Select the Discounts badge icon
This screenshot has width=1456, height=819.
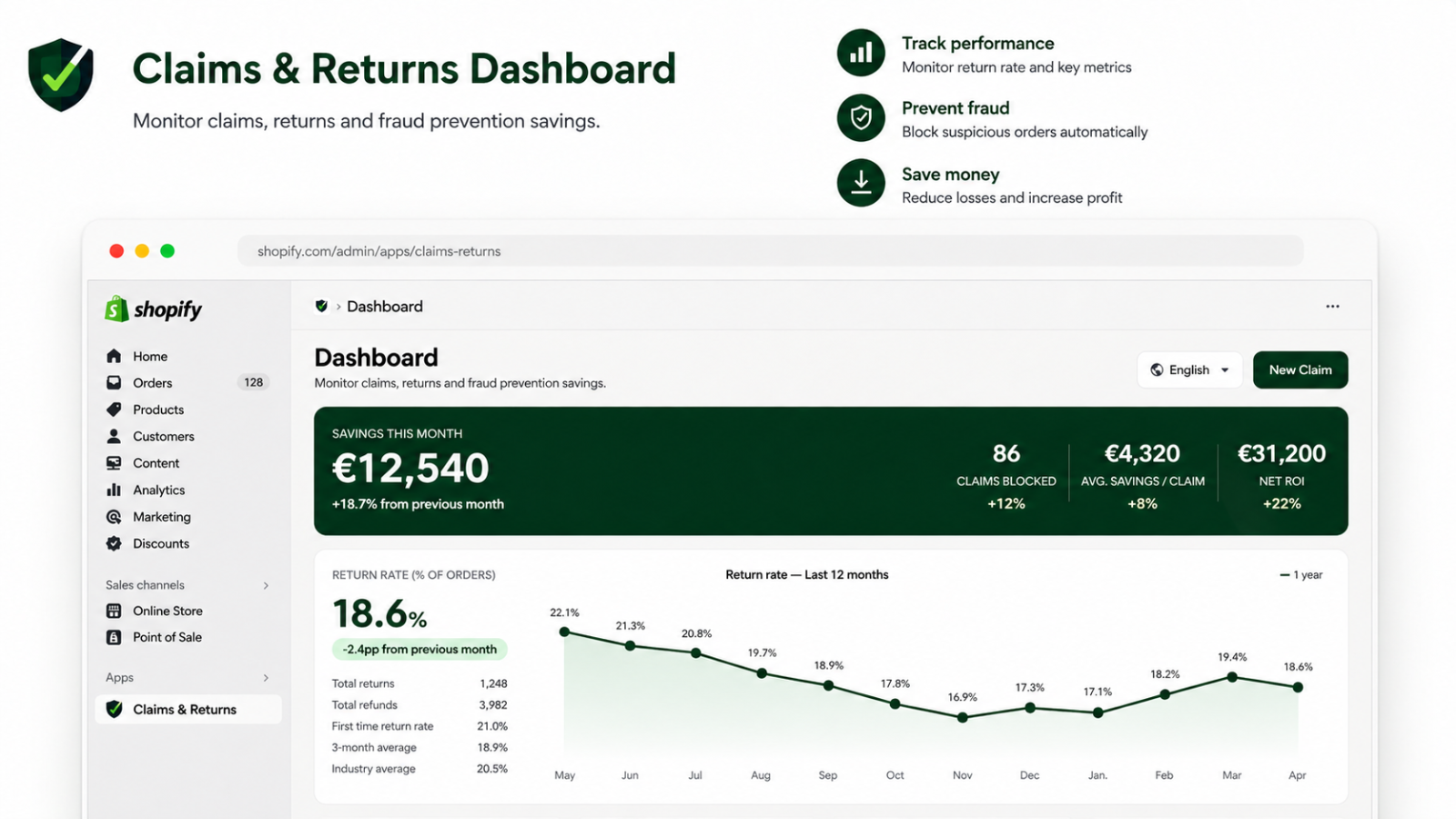(x=114, y=543)
